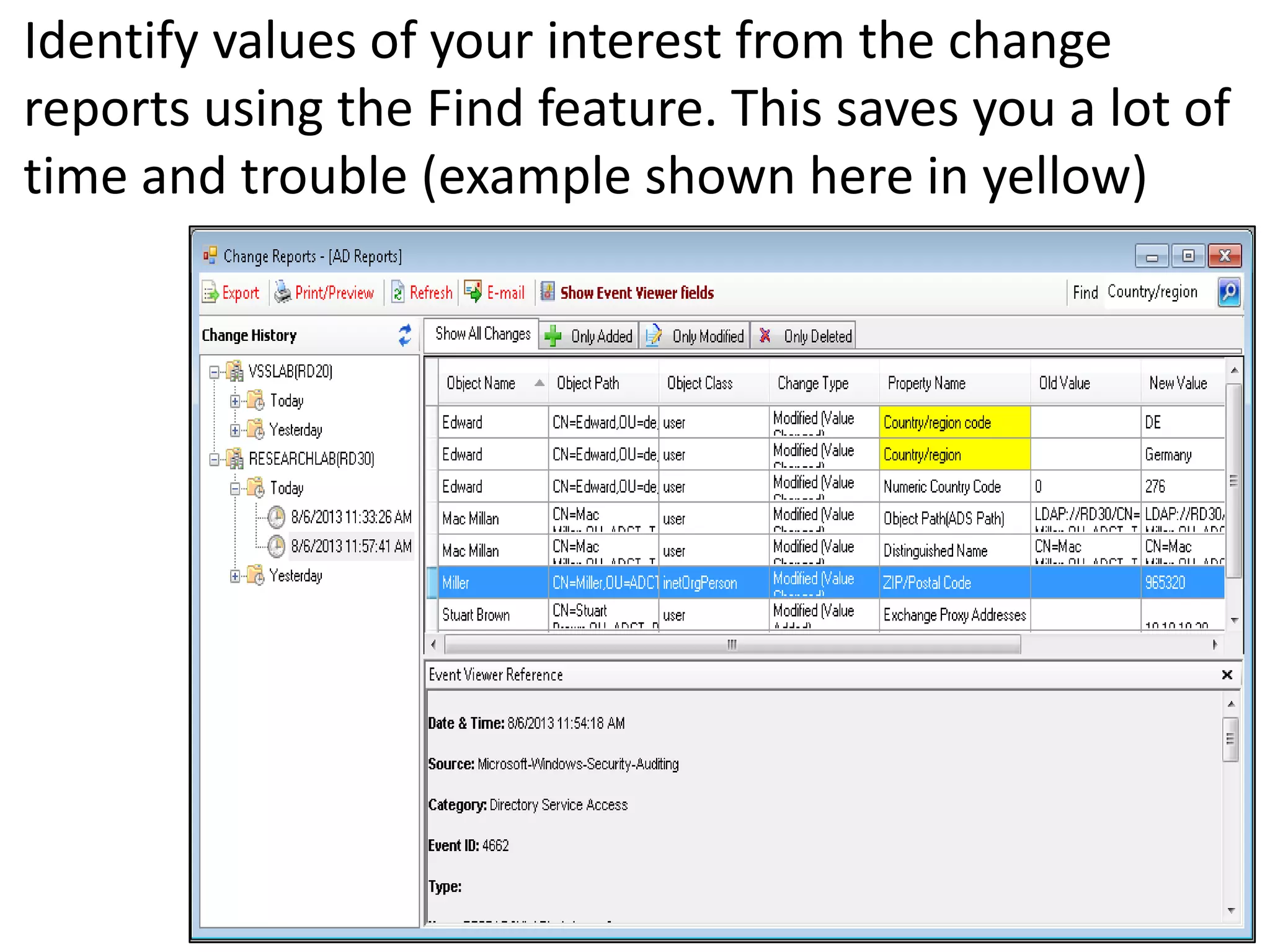Sort by Object Name column arrow
Screen dimensions: 1270x952
540,383
